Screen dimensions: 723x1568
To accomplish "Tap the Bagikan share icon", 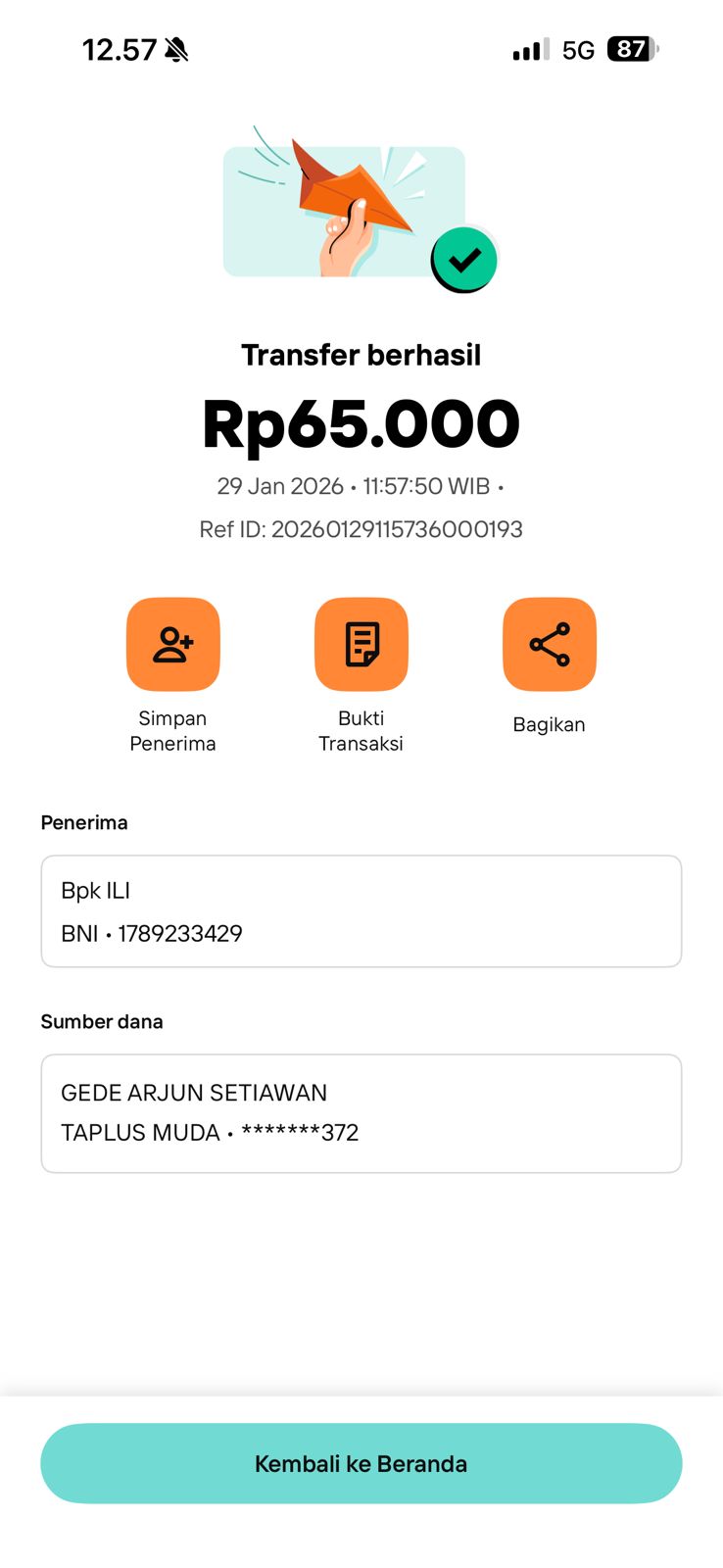I will pos(550,644).
